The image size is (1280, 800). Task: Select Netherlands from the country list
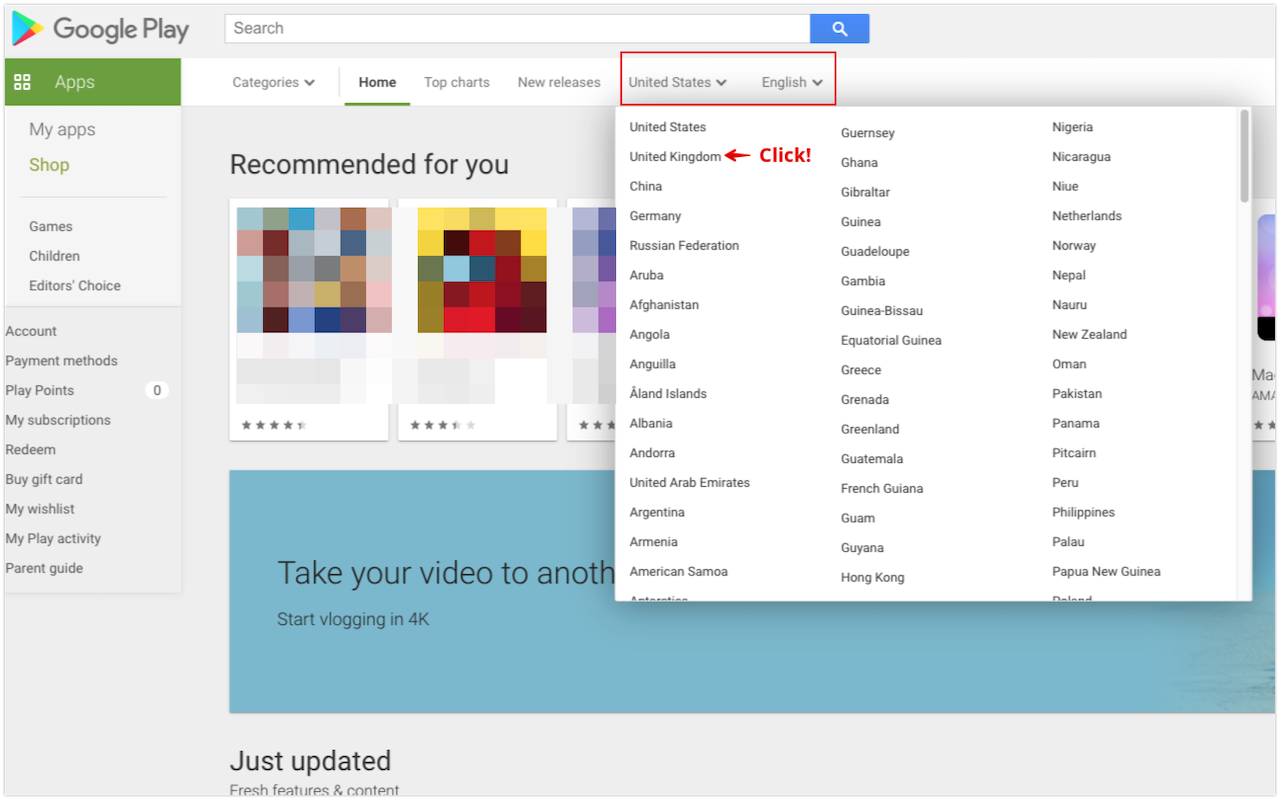click(1086, 216)
